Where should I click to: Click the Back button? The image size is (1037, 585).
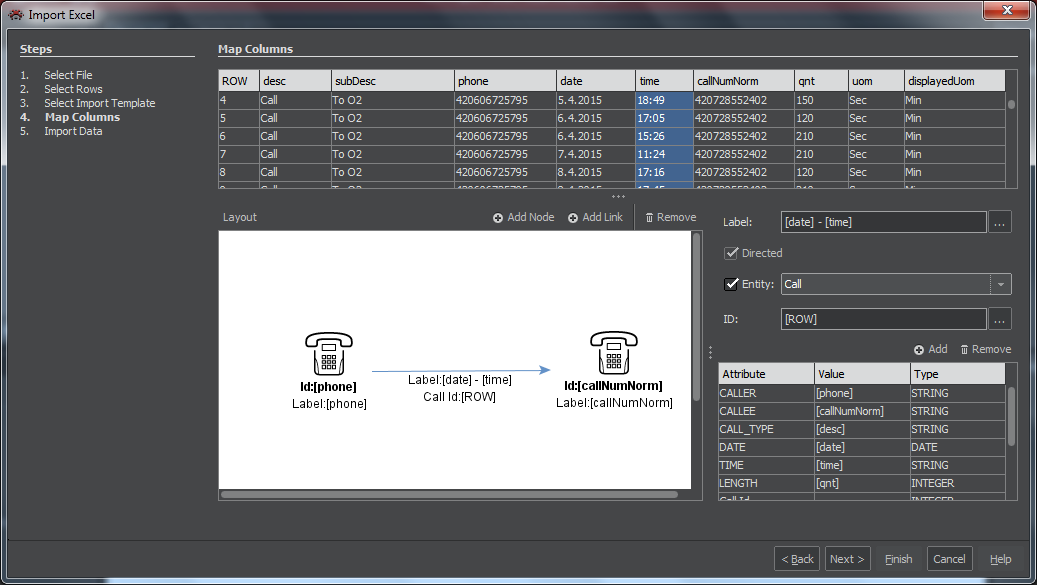tap(797, 559)
